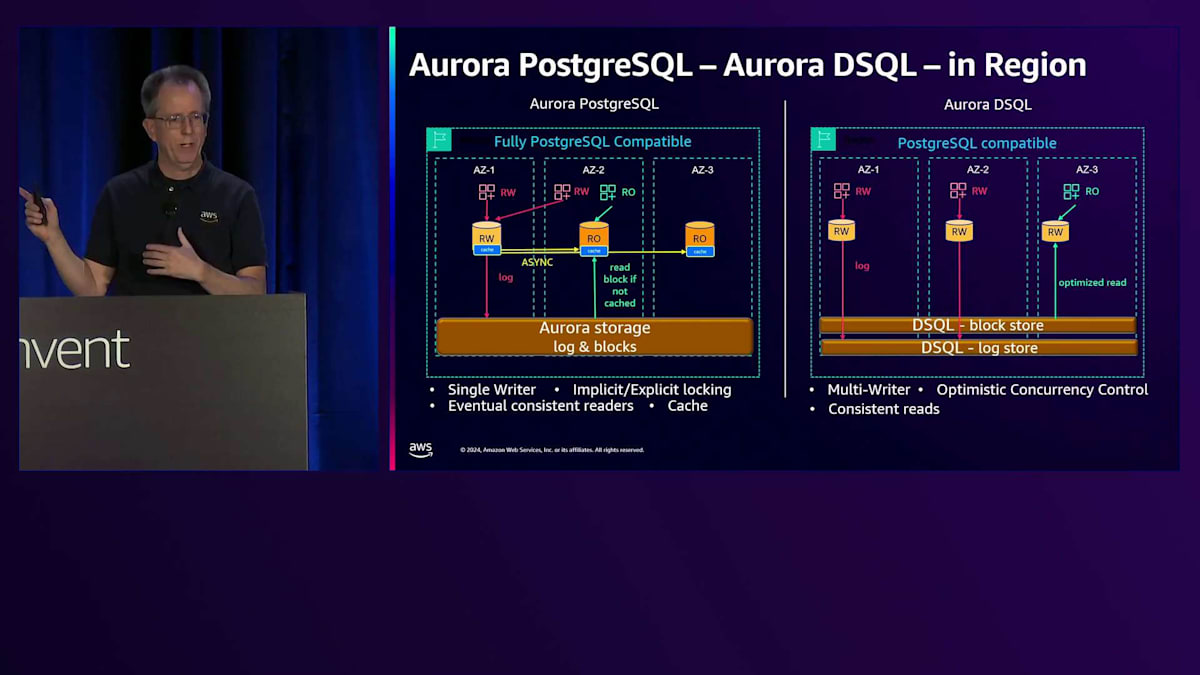Click the AZ-3 label in Aurora DSQL diagram
This screenshot has height=675, width=1200.
[1086, 170]
